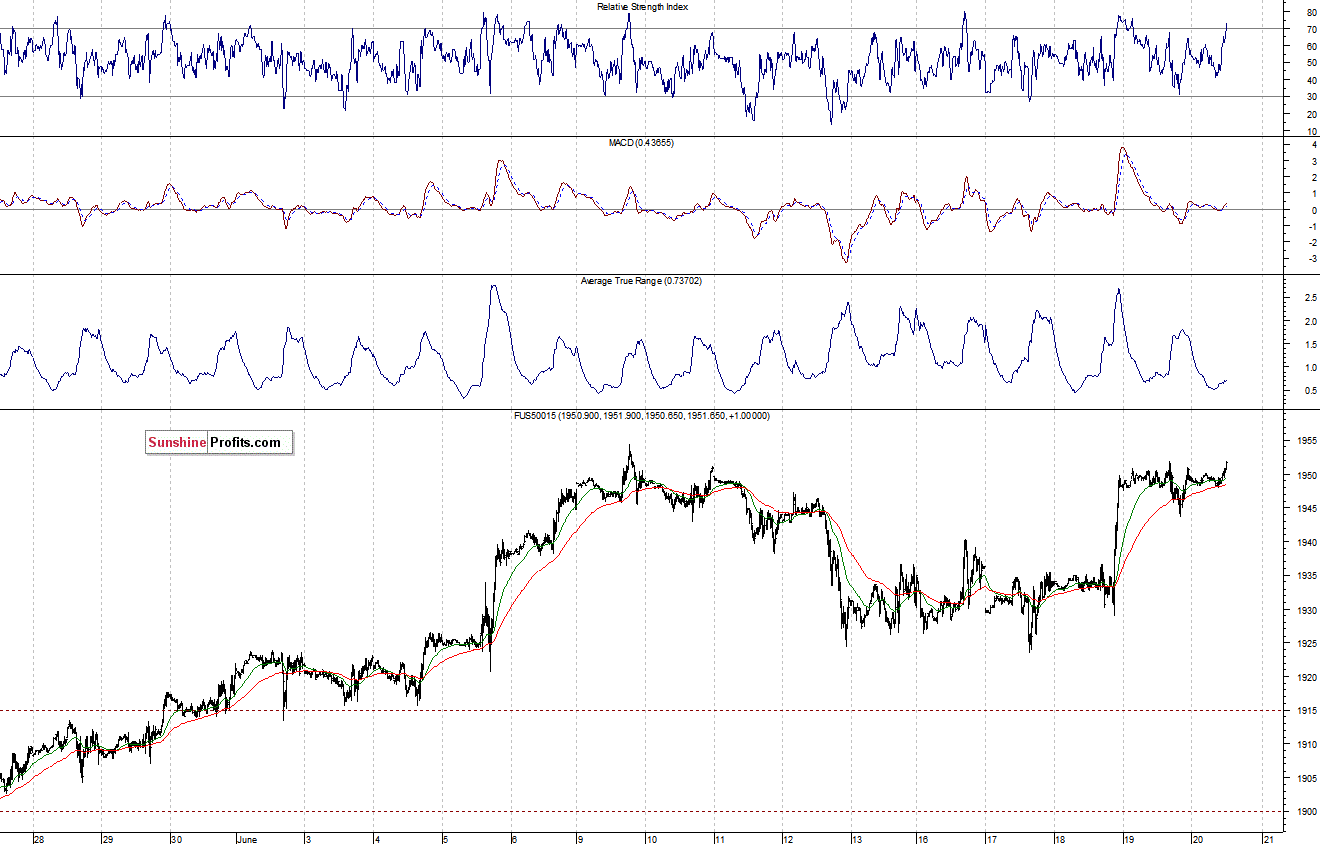Click the 21 date axis label
Viewport: 1320px width, 844px height.
1267,838
